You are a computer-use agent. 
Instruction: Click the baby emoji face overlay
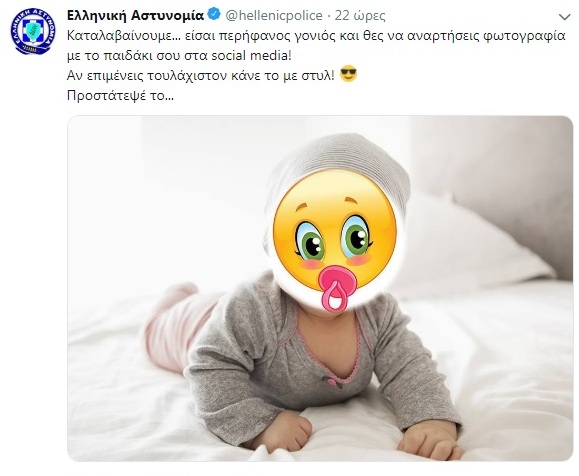[x=335, y=240]
